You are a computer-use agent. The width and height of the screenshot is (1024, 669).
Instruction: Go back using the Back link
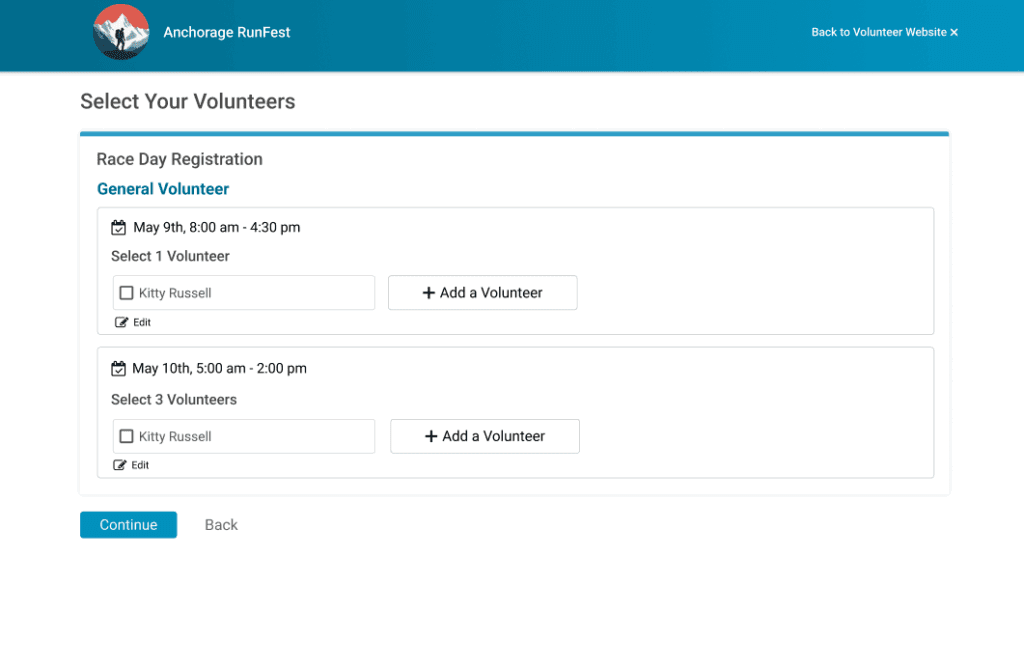coord(221,525)
